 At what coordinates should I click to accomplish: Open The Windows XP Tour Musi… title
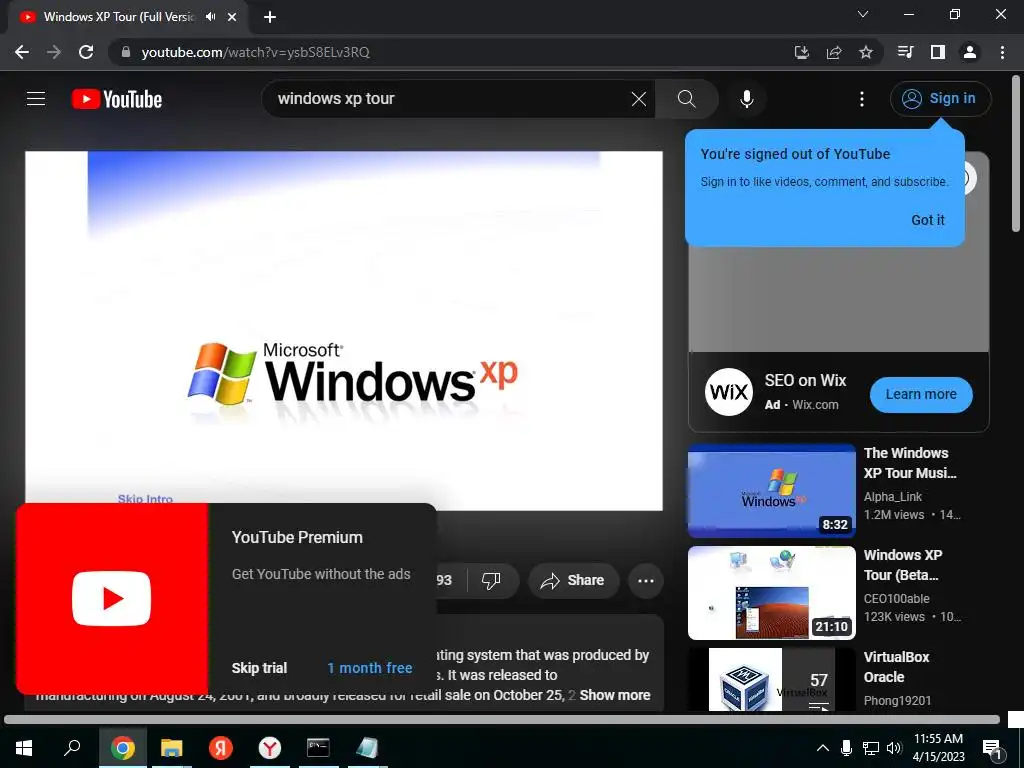910,463
